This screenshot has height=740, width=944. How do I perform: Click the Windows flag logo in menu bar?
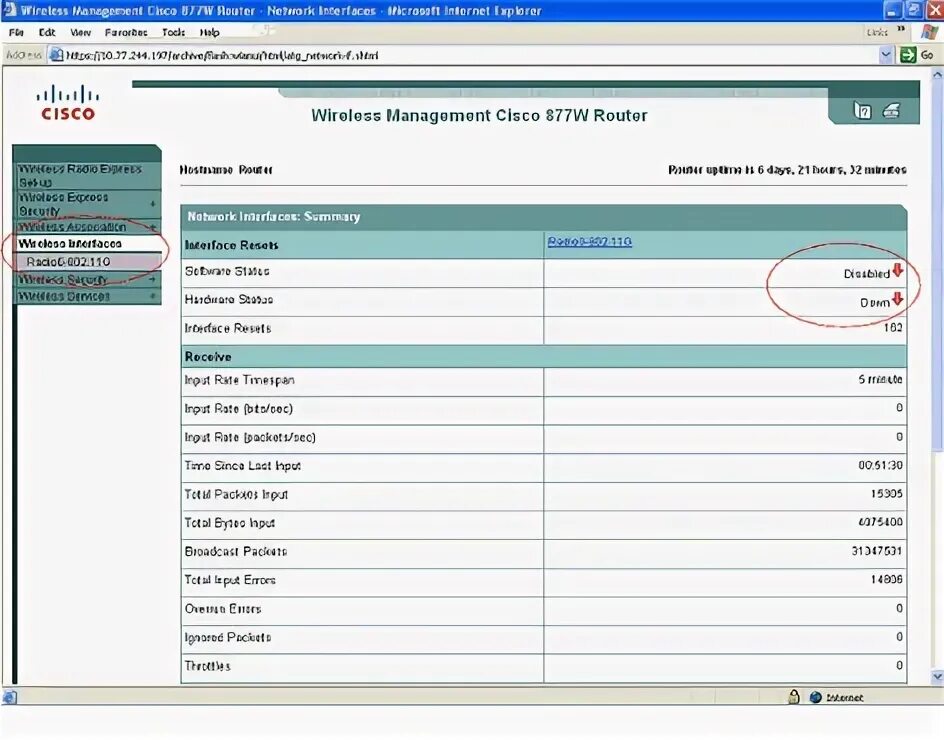click(929, 32)
